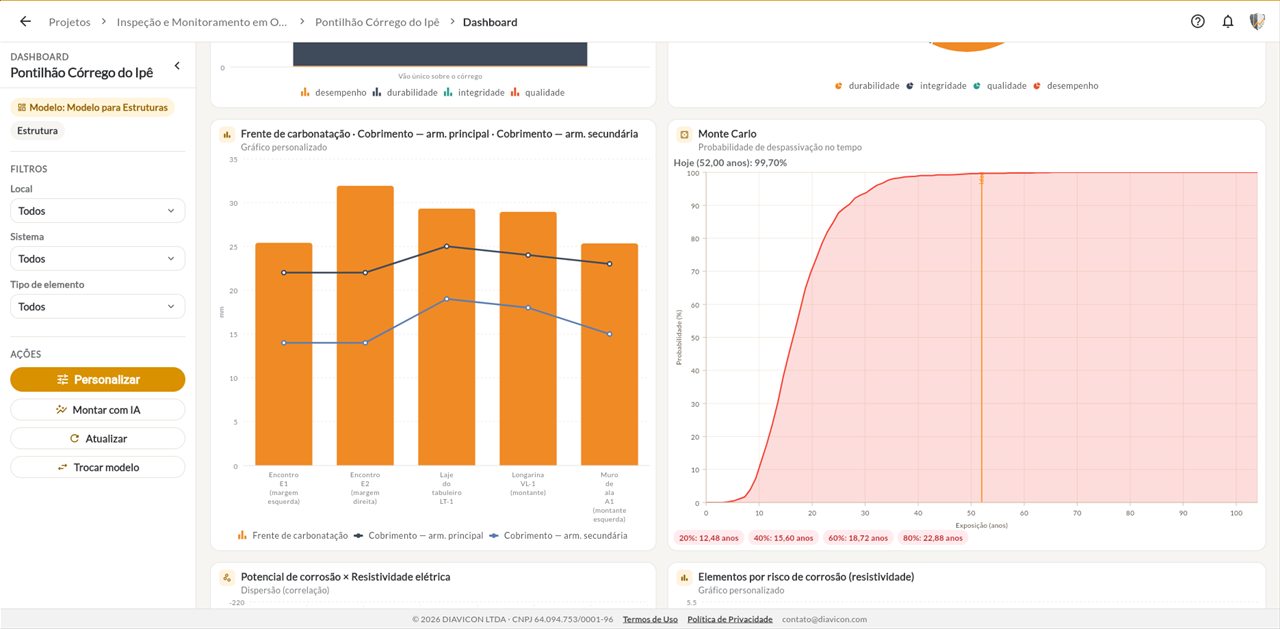Image resolution: width=1280 pixels, height=629 pixels.
Task: Click contato@diavicon.com email
Action: [824, 619]
